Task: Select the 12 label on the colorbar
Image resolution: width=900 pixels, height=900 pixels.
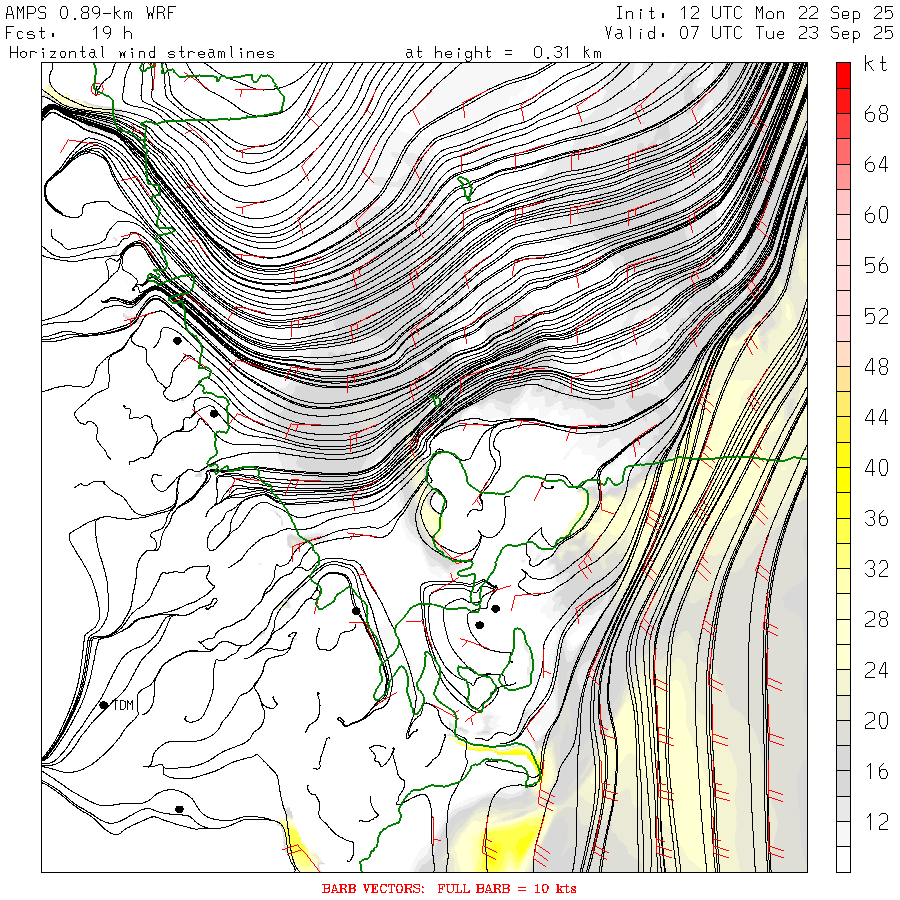Action: (876, 822)
